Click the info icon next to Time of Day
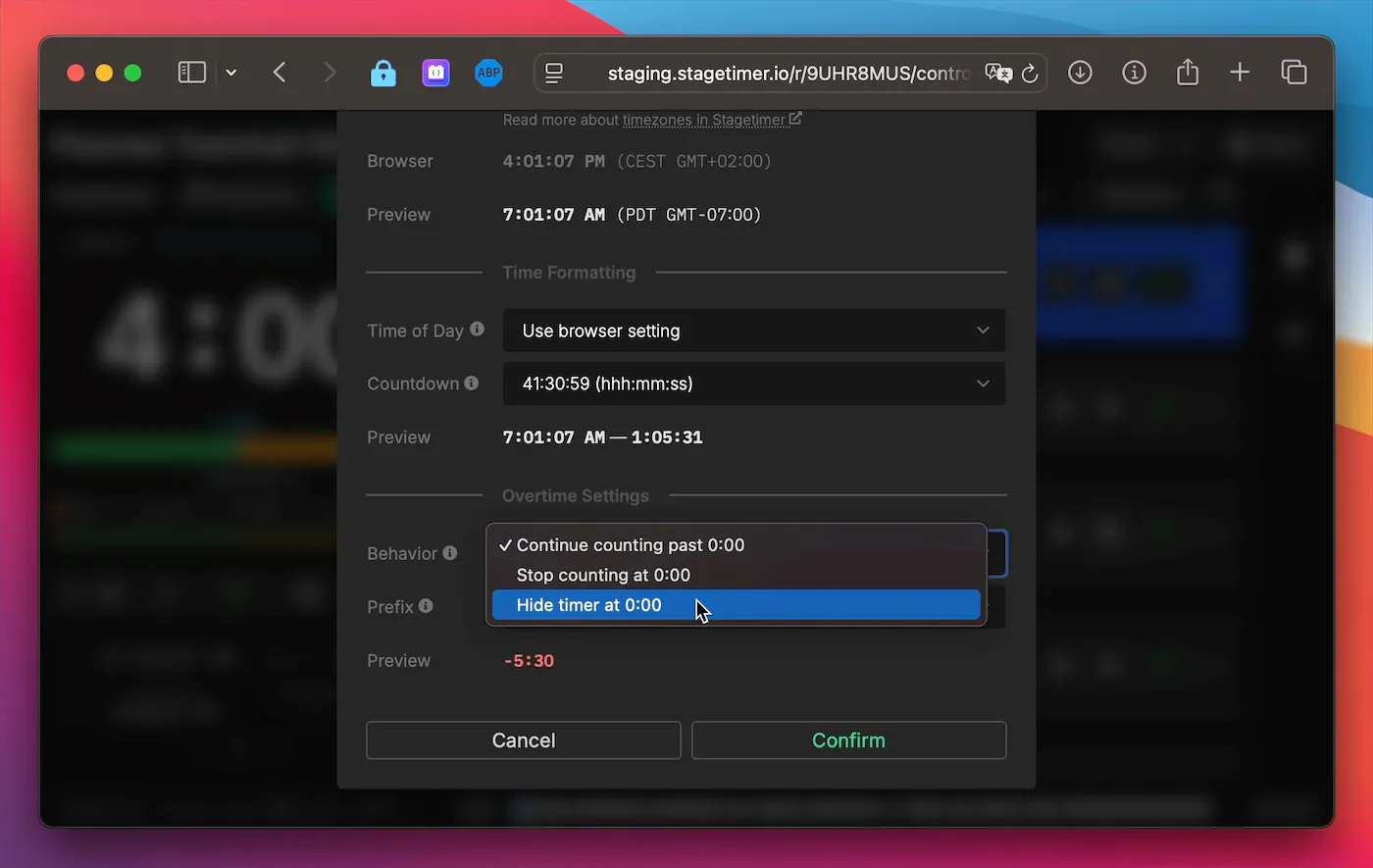This screenshot has height=868, width=1373. point(480,330)
